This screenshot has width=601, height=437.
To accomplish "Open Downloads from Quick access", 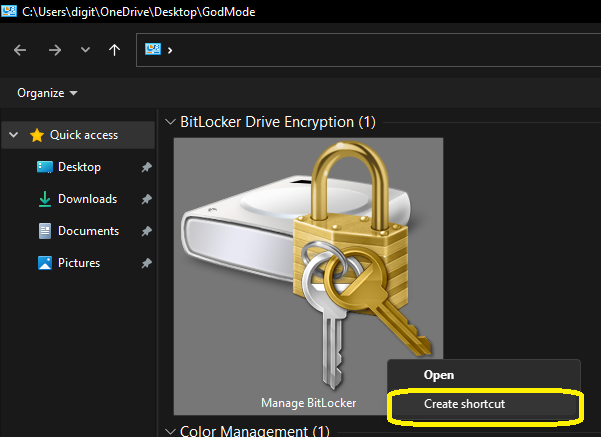I will (87, 199).
